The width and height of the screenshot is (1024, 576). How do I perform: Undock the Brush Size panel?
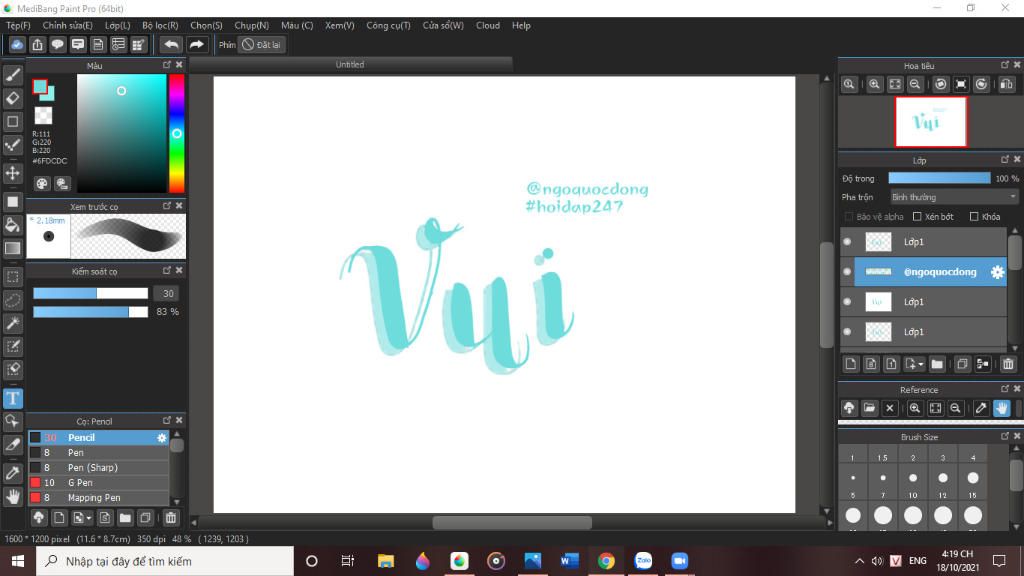point(1004,436)
